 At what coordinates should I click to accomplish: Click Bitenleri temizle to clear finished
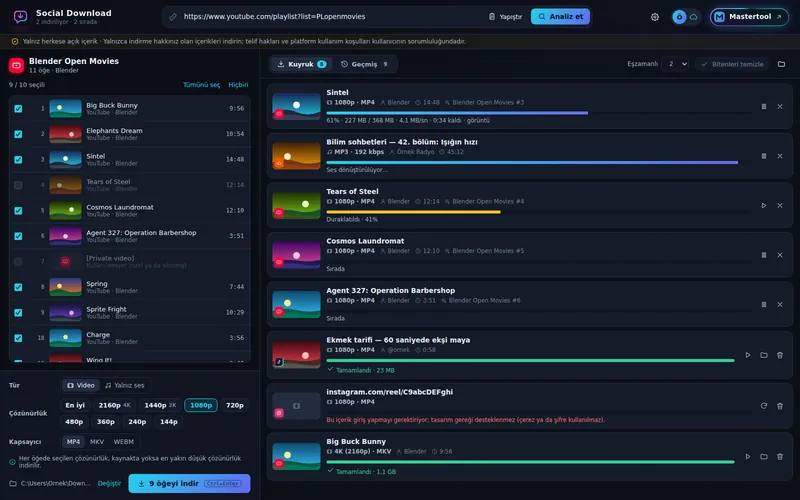(732, 64)
